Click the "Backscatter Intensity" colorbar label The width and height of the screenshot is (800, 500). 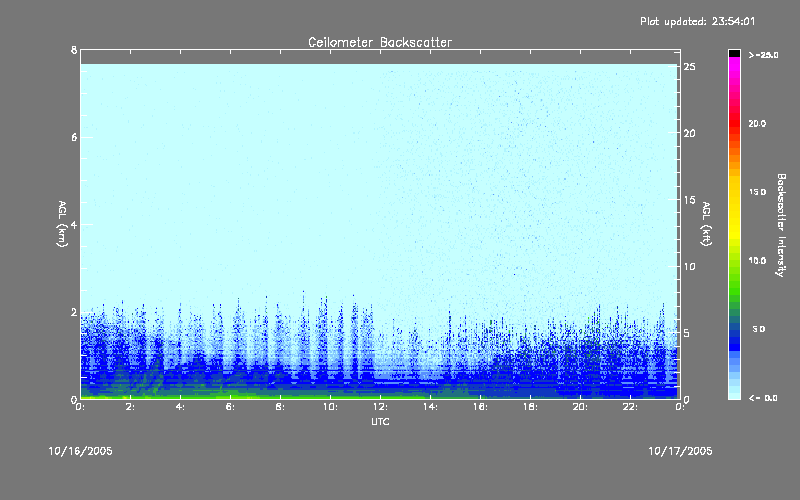[781, 225]
